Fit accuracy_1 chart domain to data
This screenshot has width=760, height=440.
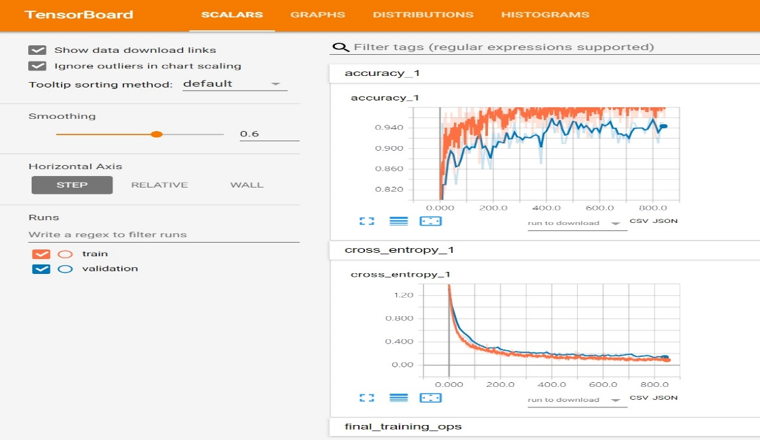click(x=430, y=222)
